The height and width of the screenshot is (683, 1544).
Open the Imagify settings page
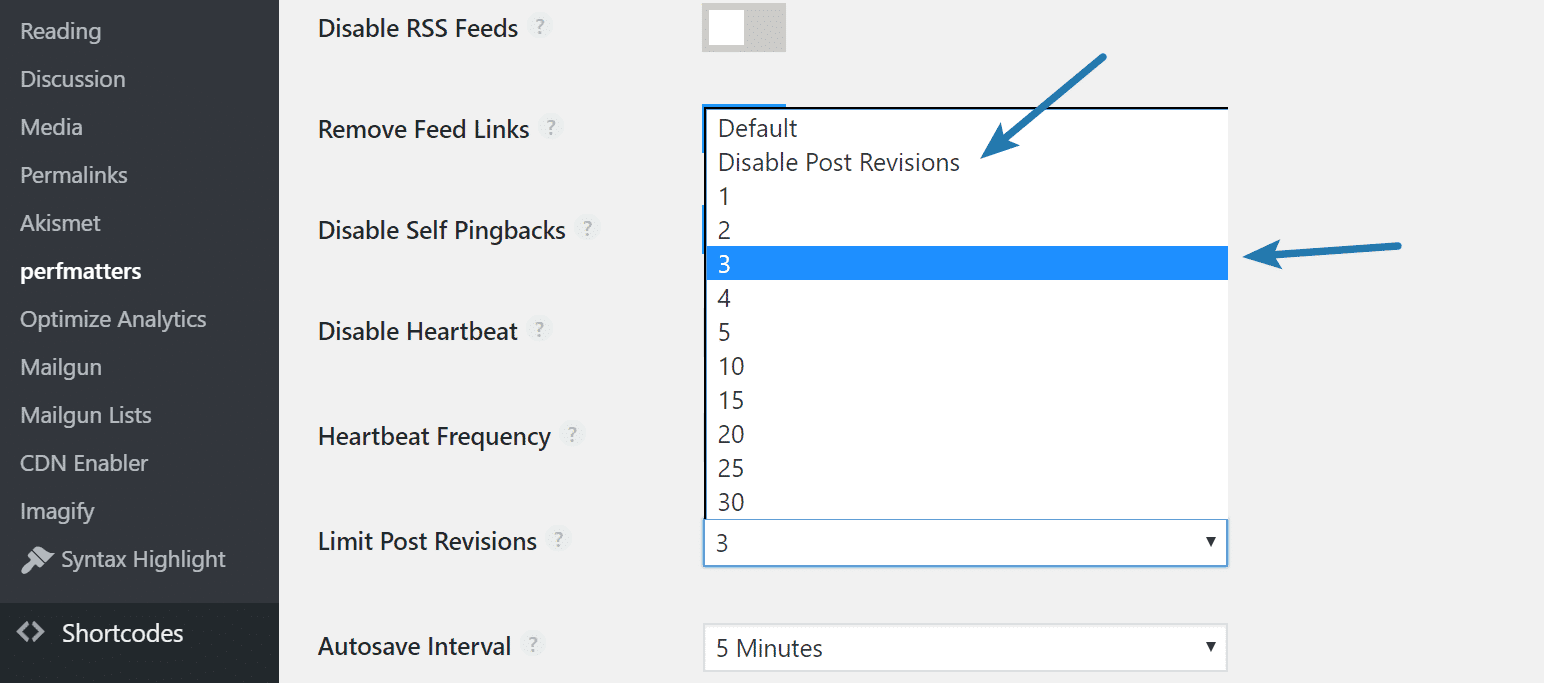coord(57,510)
